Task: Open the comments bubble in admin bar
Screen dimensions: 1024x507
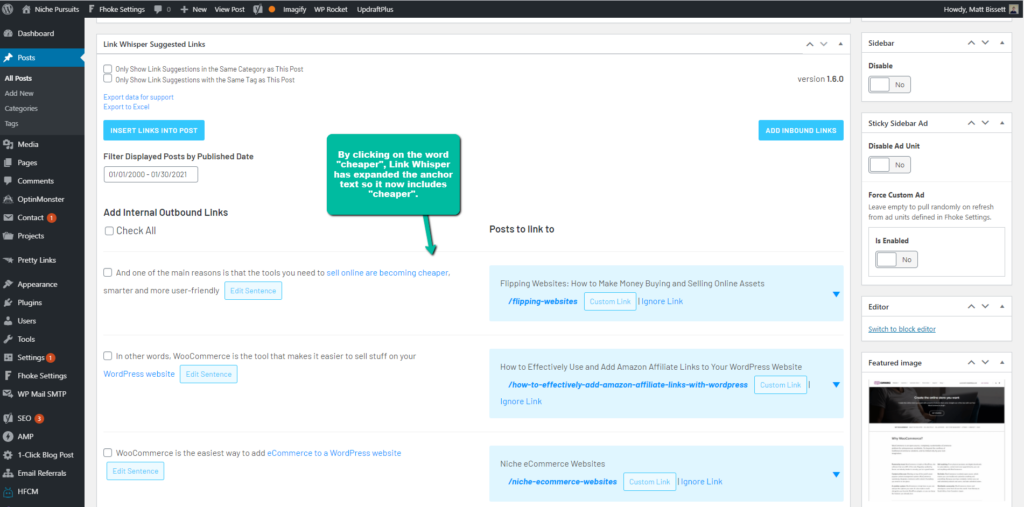Action: (x=158, y=10)
